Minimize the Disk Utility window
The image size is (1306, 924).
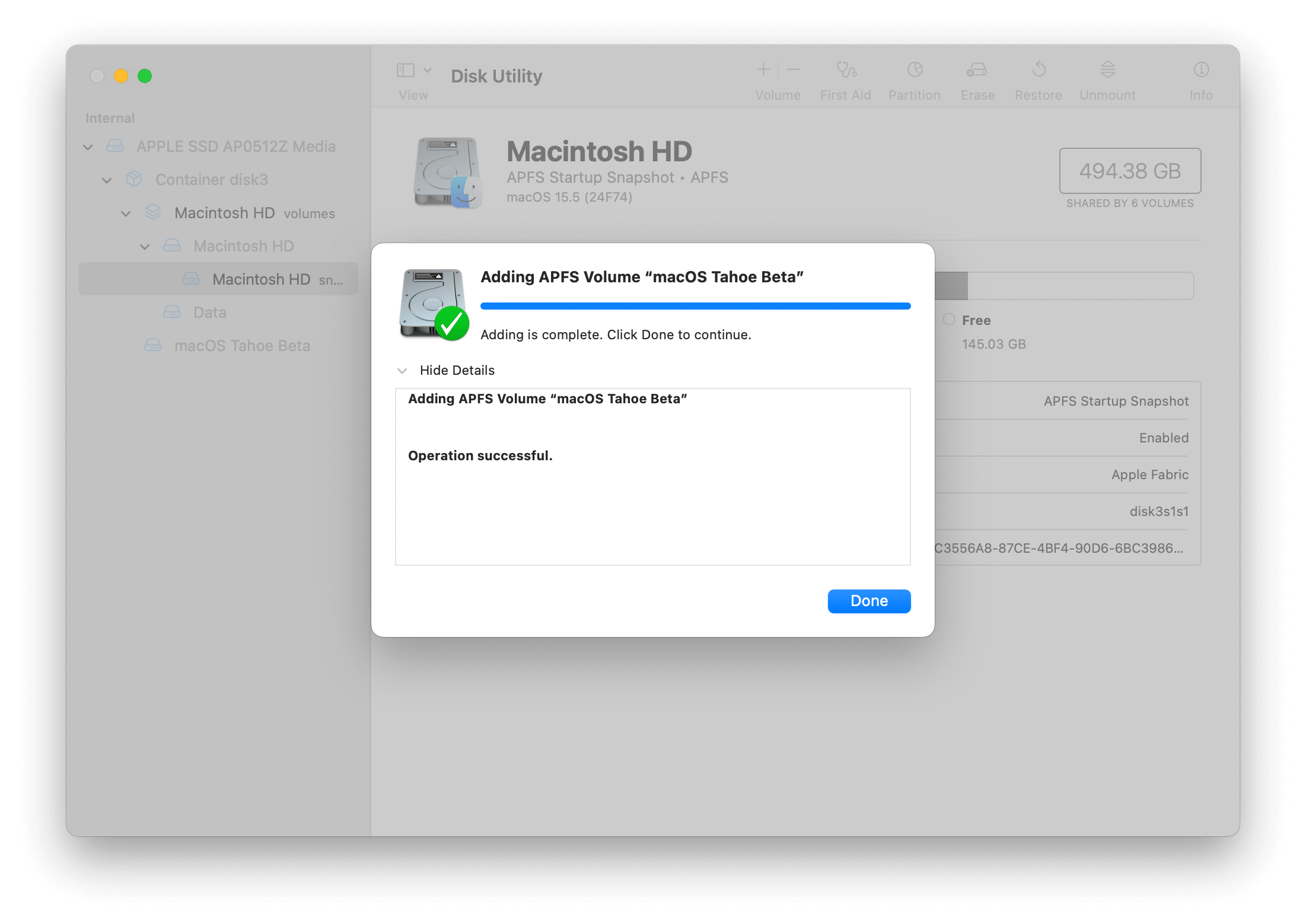pyautogui.click(x=121, y=76)
